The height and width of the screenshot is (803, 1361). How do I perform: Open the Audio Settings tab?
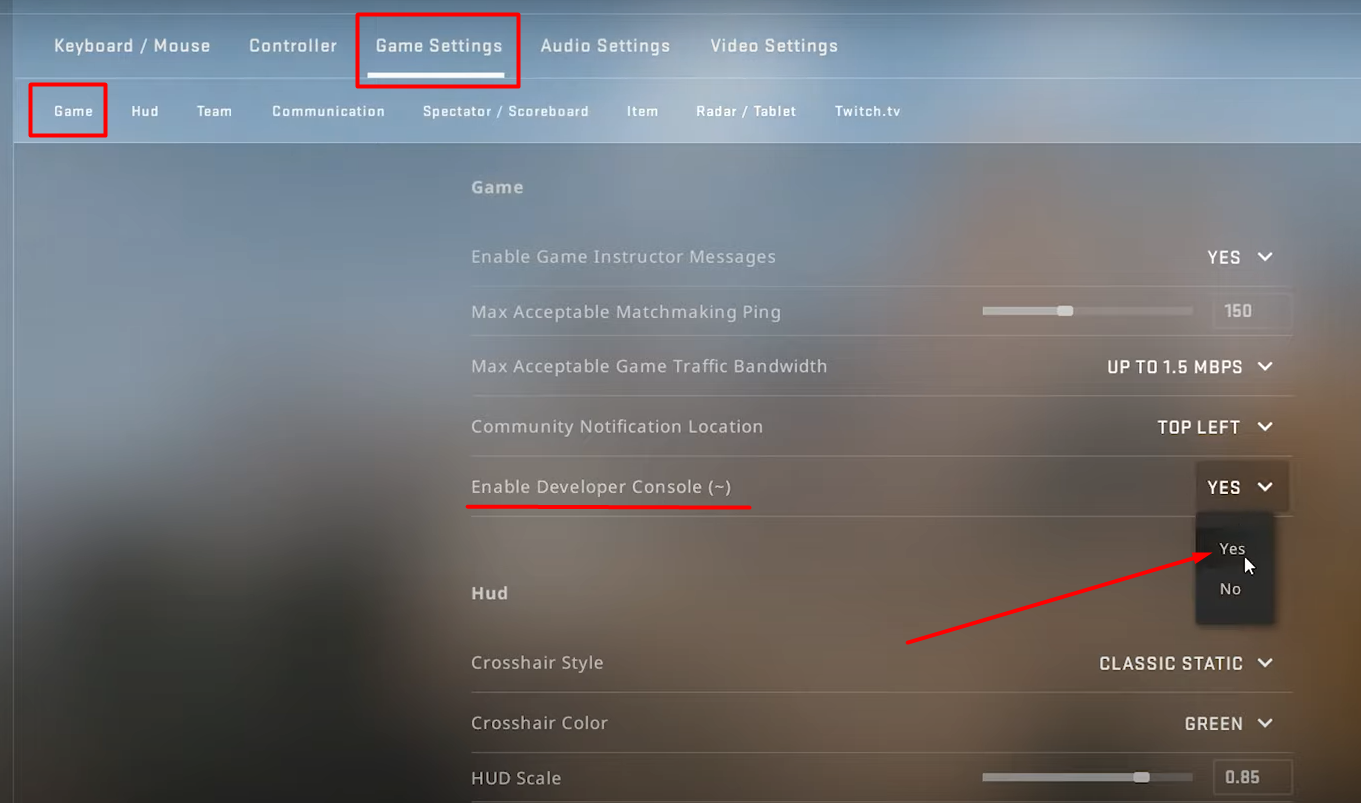[x=605, y=46]
